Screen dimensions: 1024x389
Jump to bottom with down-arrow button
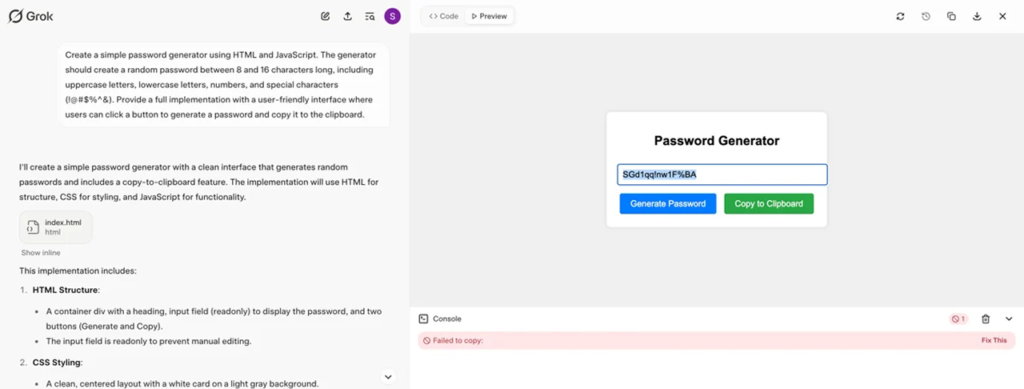pos(388,377)
